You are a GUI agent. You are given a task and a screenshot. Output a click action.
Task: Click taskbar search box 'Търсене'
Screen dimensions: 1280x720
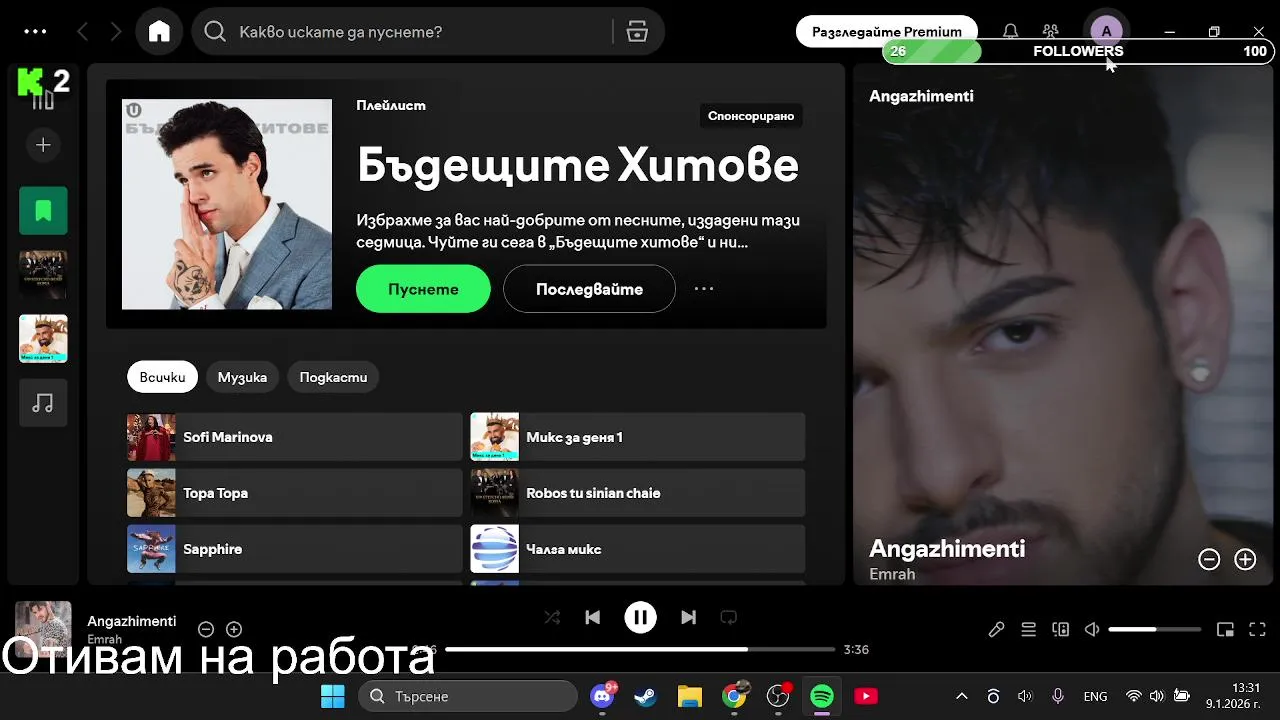(x=468, y=696)
